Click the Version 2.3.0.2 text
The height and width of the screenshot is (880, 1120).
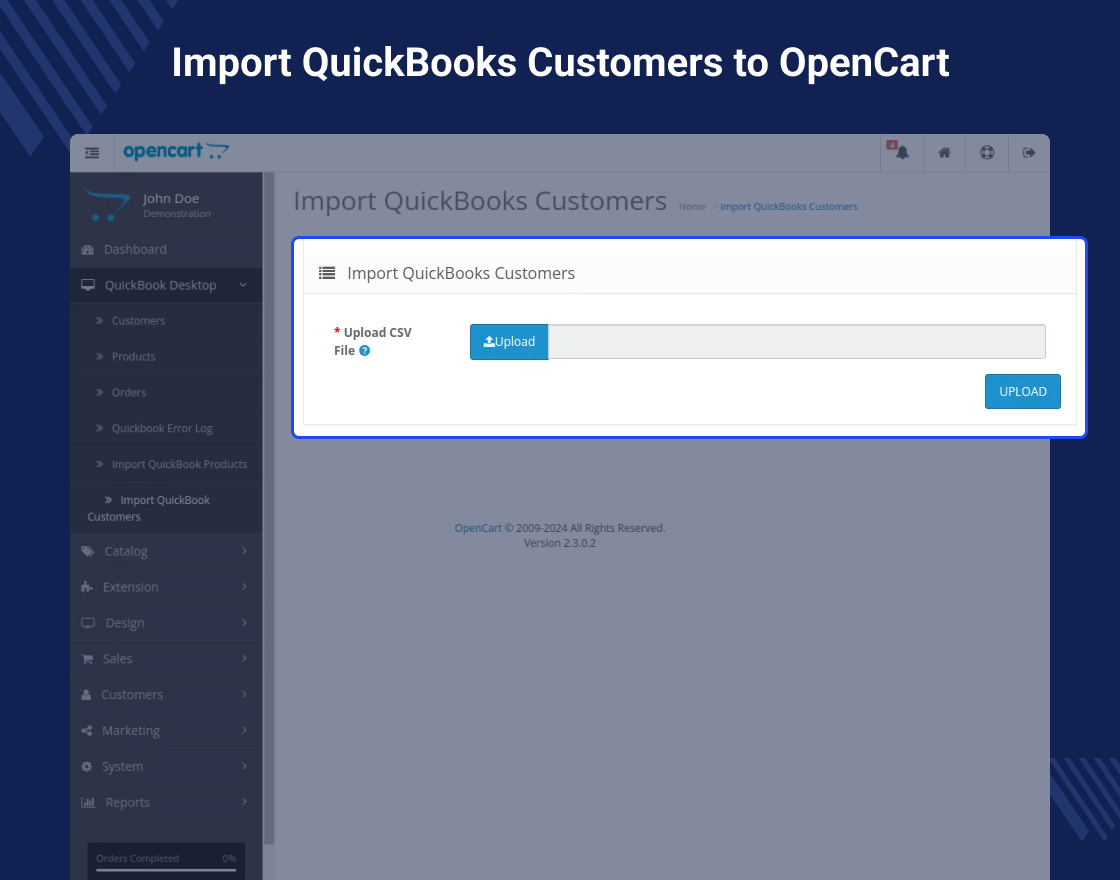point(560,543)
